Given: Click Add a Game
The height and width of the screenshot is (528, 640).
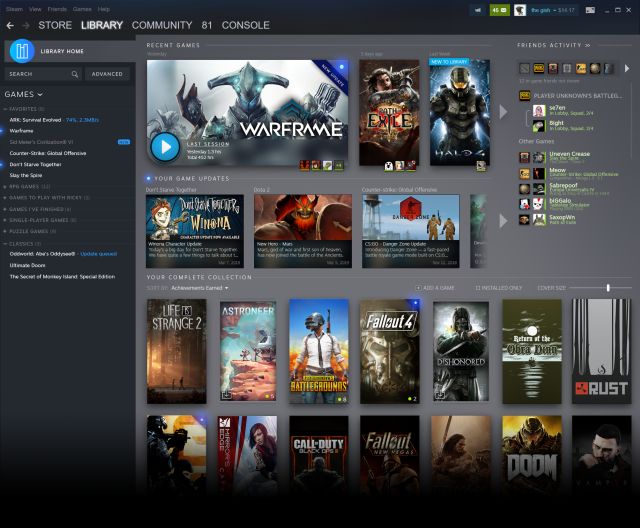Looking at the screenshot, I should point(436,288).
